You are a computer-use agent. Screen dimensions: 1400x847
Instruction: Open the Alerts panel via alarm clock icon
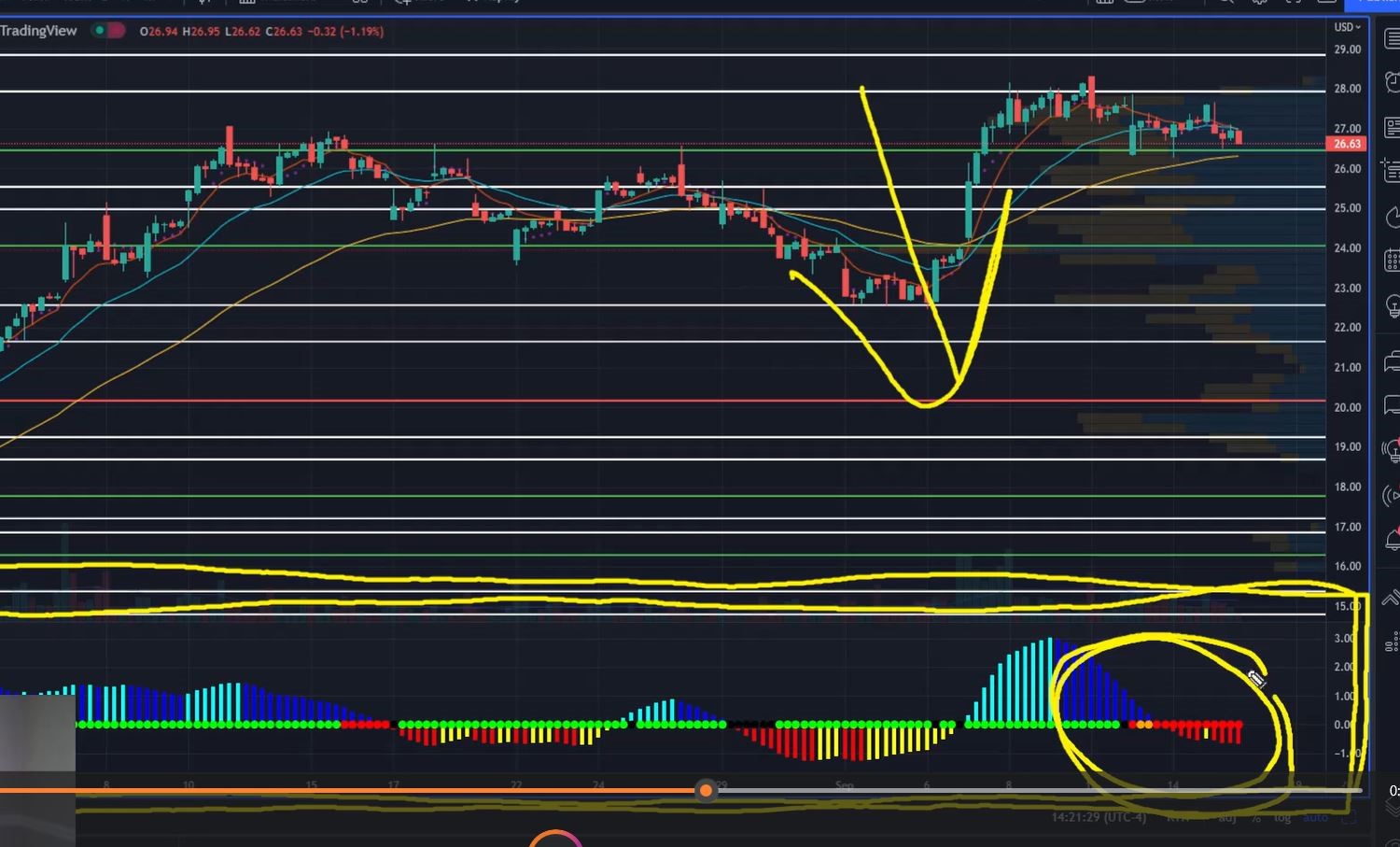(1391, 81)
